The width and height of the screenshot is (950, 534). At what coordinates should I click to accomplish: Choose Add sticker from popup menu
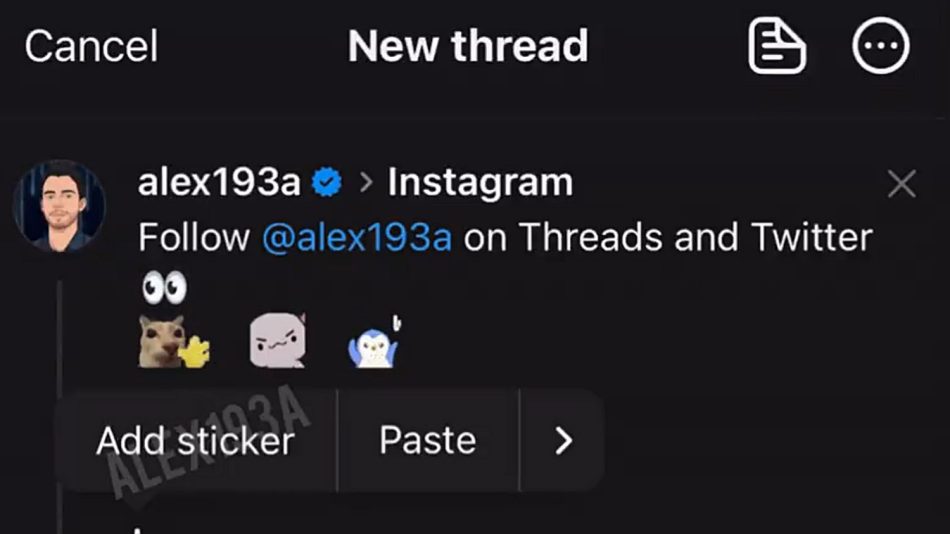(x=196, y=441)
